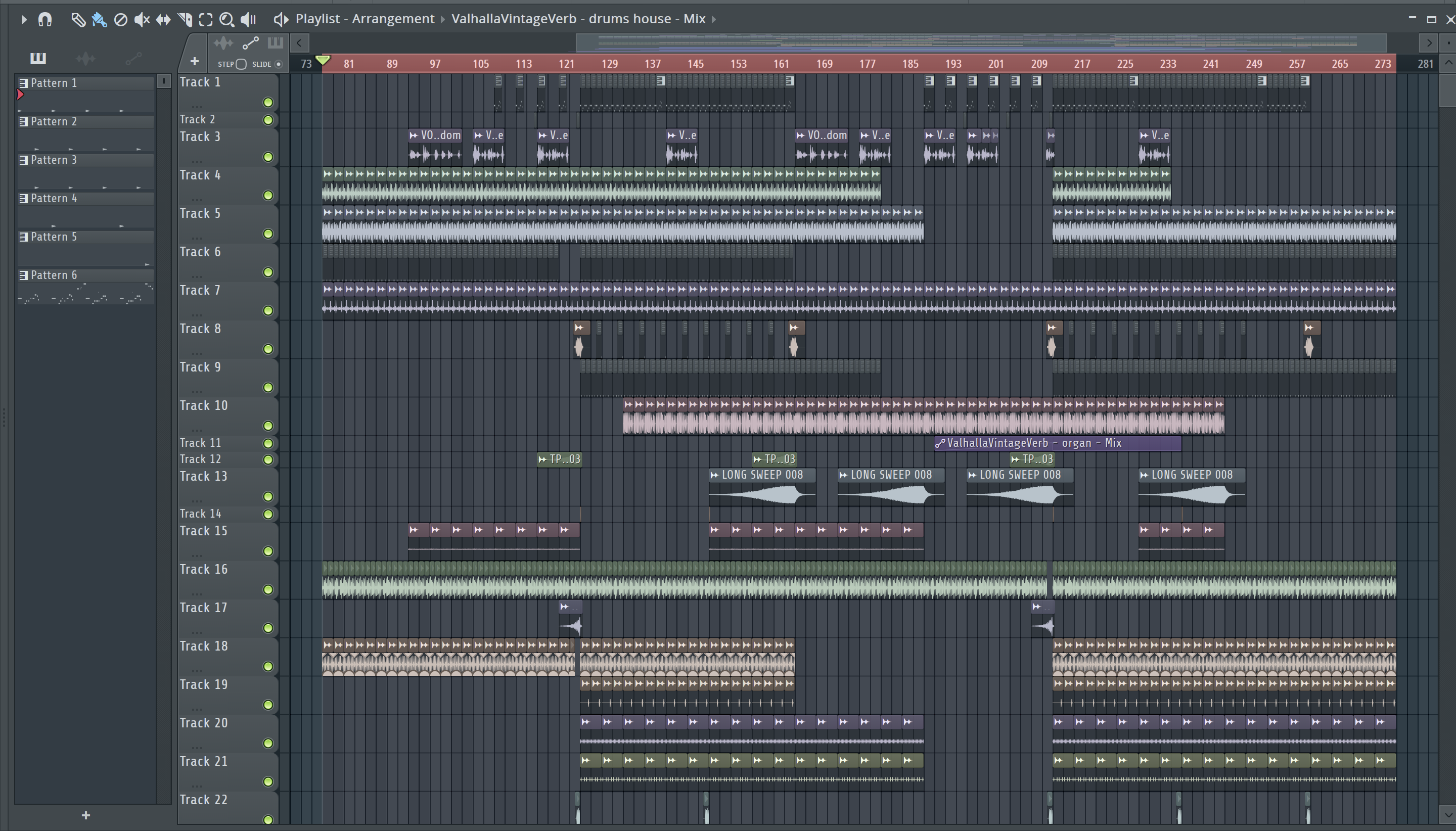Show patterns in picker panel (piano icon)
This screenshot has height=831, width=1456.
click(x=38, y=58)
